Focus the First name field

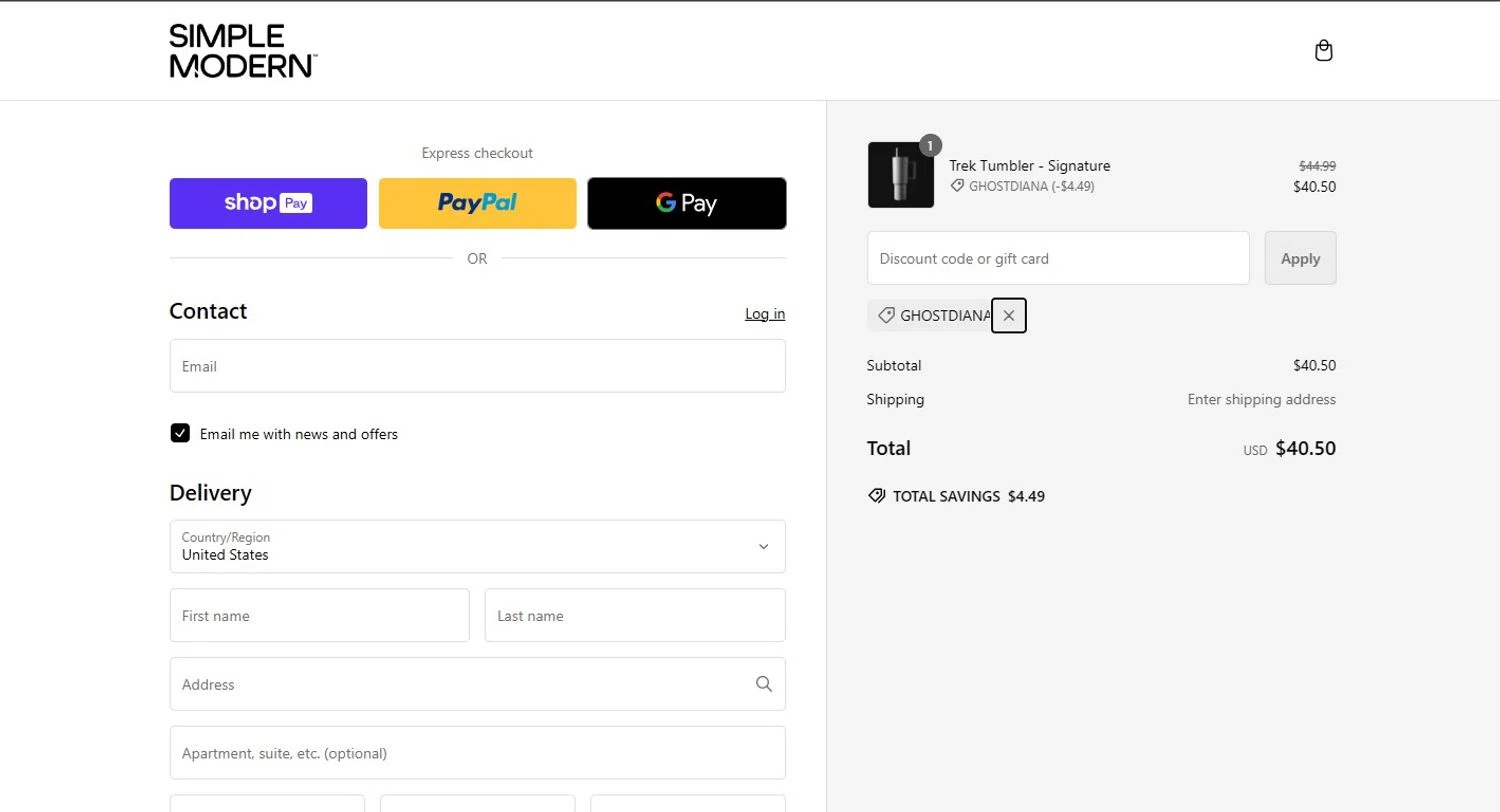320,615
